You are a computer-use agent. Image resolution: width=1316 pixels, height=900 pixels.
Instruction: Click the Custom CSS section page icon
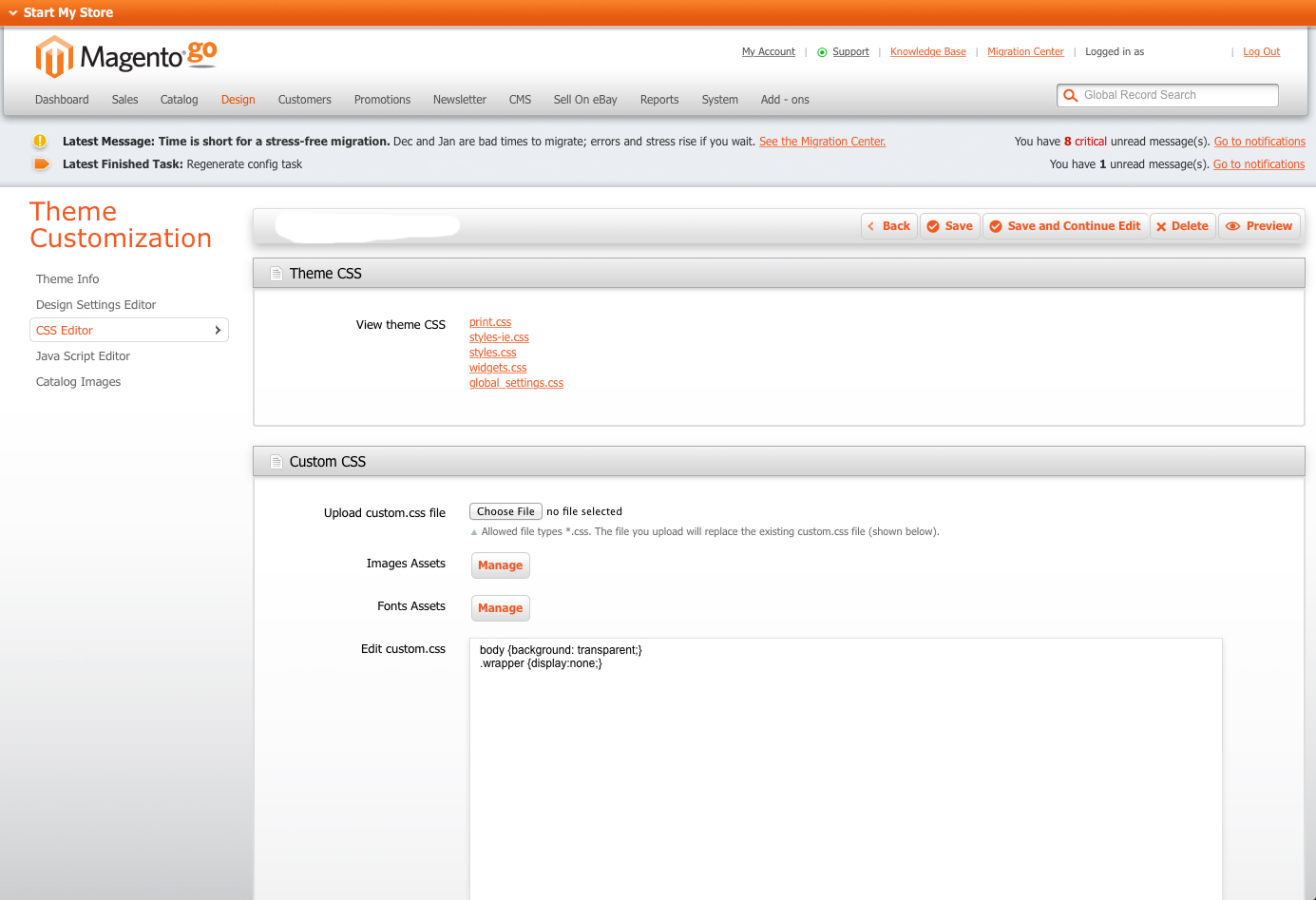coord(277,462)
